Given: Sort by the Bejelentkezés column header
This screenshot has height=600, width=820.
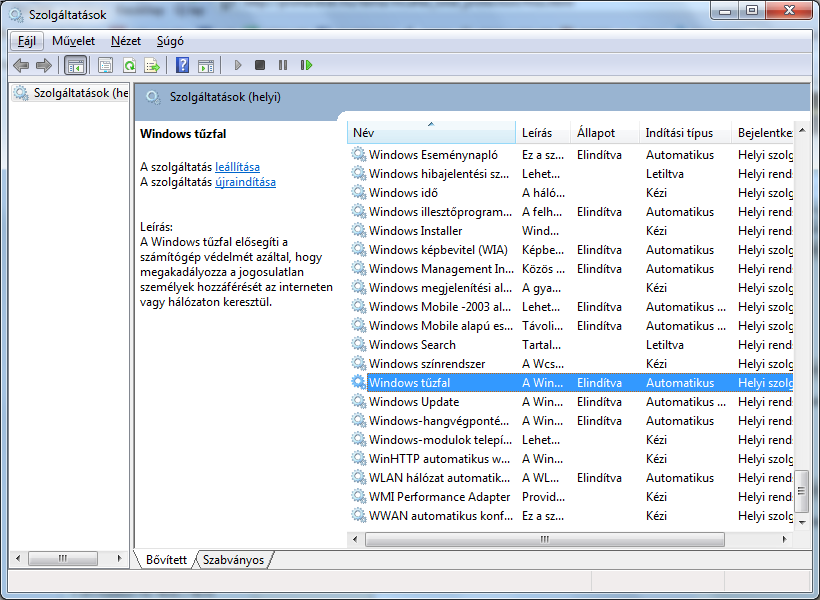Looking at the screenshot, I should (762, 132).
